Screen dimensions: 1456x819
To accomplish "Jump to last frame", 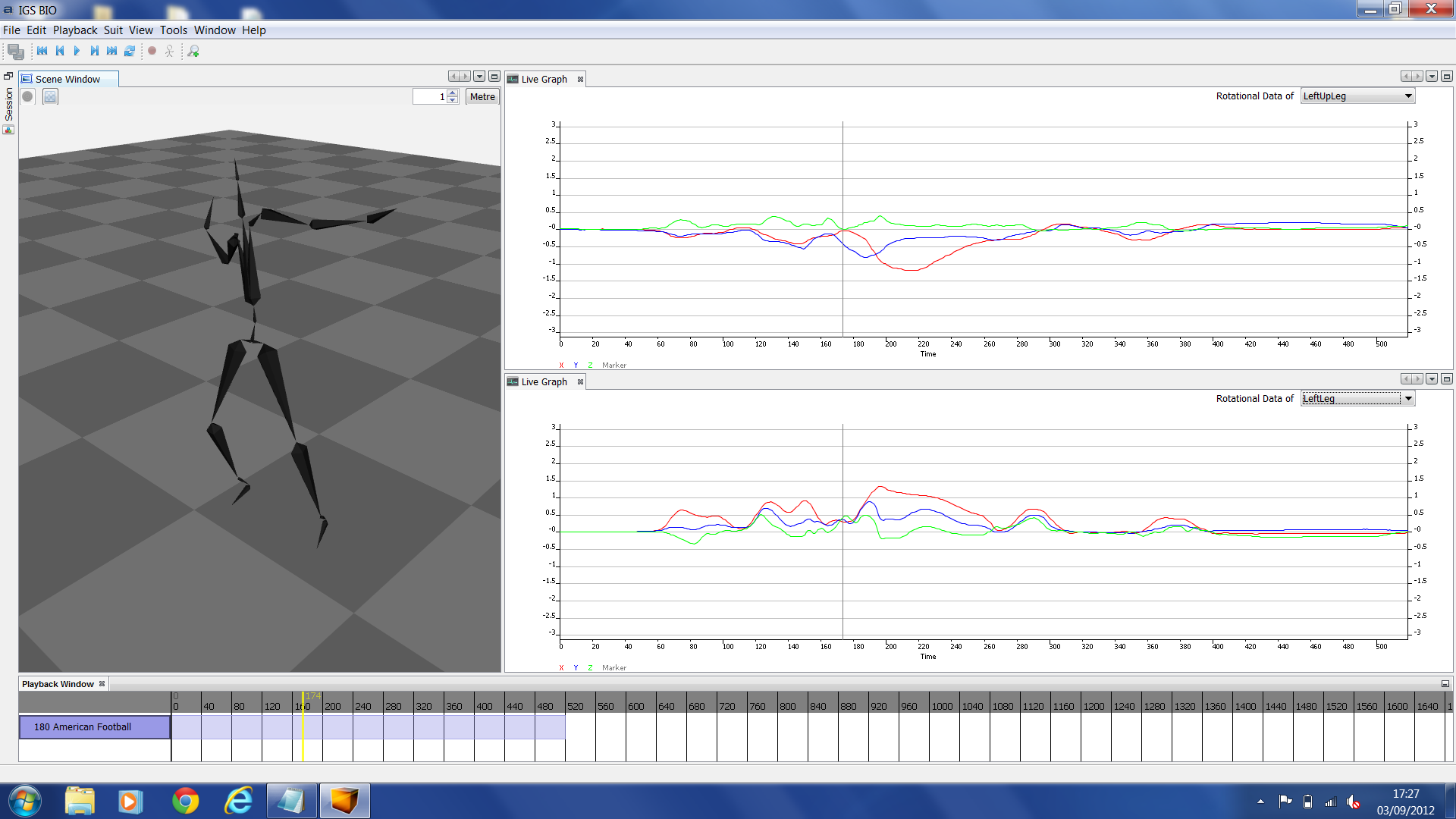I will (111, 51).
